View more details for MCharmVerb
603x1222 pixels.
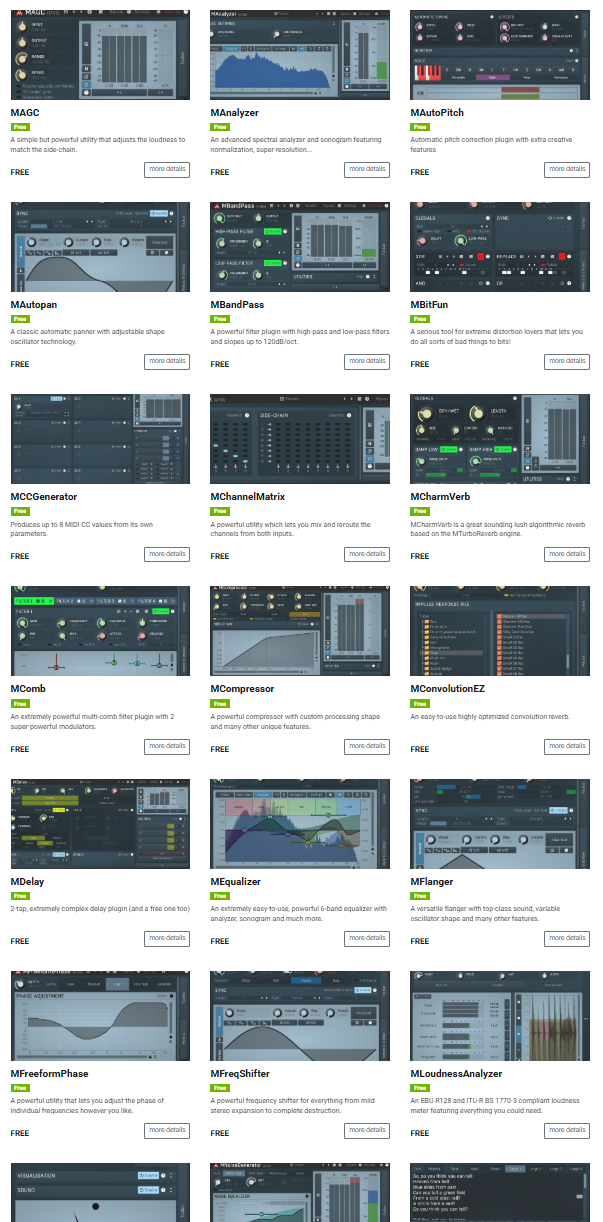point(567,553)
